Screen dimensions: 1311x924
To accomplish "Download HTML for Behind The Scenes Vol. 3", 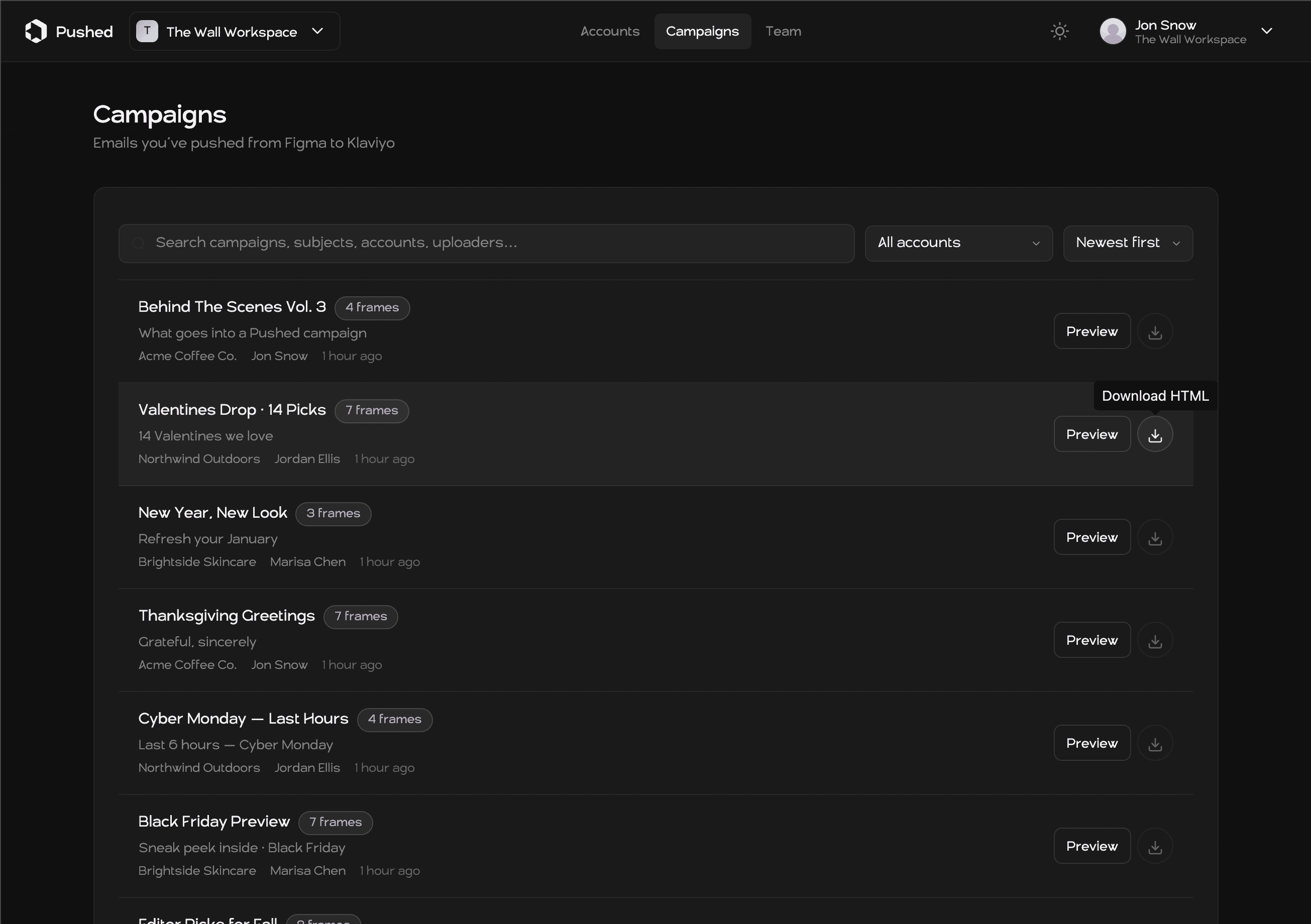I will 1155,331.
